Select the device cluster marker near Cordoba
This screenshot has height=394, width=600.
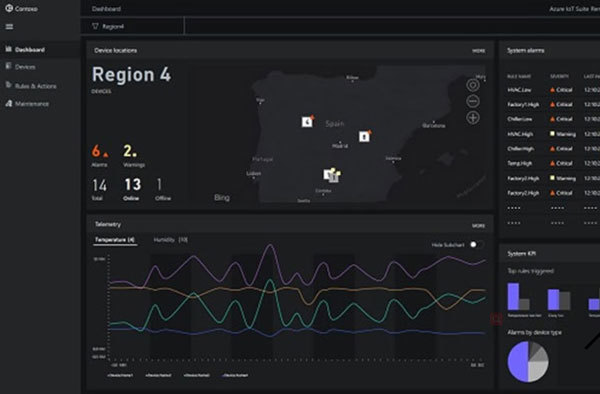pyautogui.click(x=332, y=175)
